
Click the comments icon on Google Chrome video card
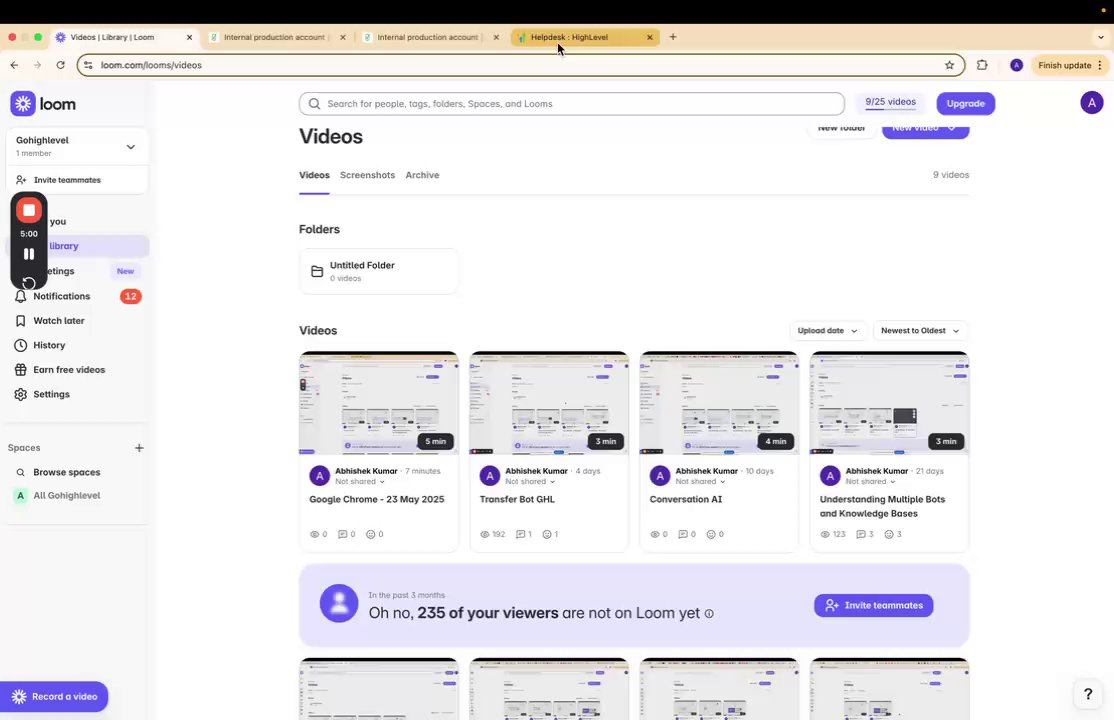click(342, 534)
